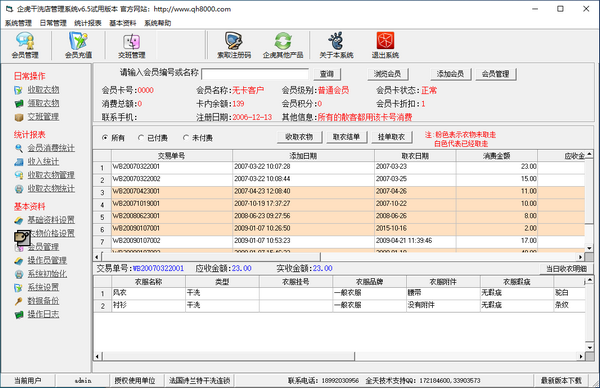Click the icon beside 操作员管理
Viewport: 600px width, 388px height.
tap(18, 261)
